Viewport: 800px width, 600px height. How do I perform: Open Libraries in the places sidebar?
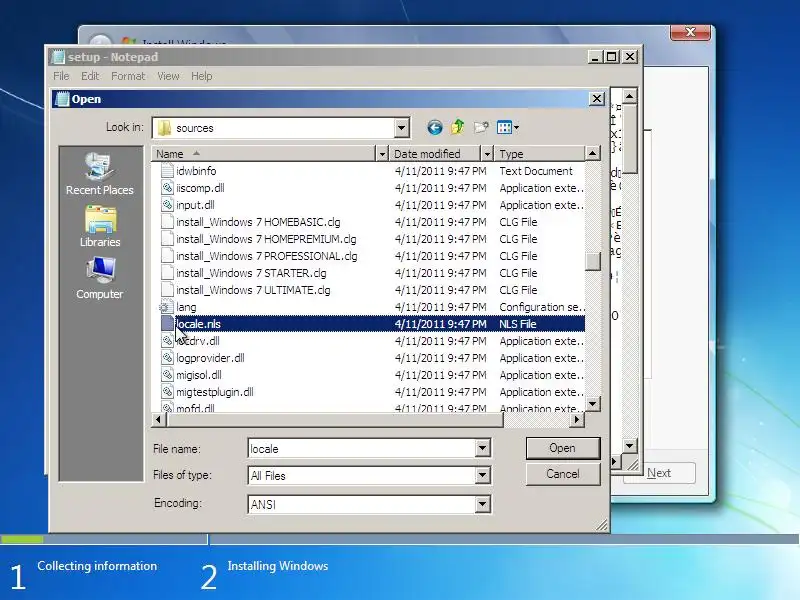(x=100, y=227)
